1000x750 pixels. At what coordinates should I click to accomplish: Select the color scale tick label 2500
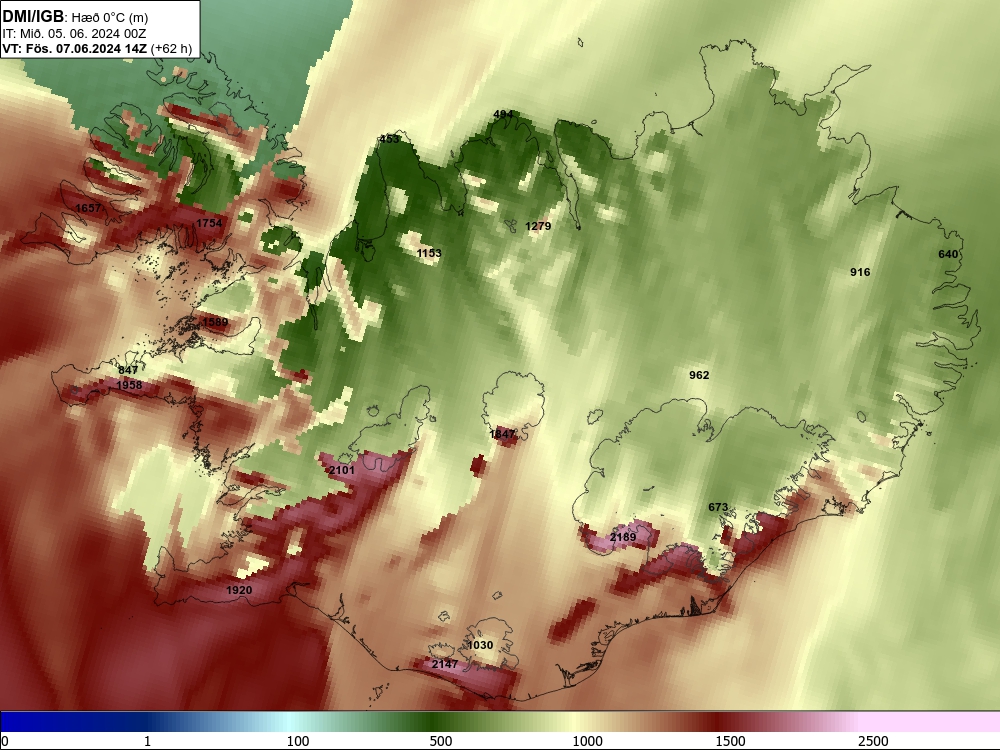(873, 741)
